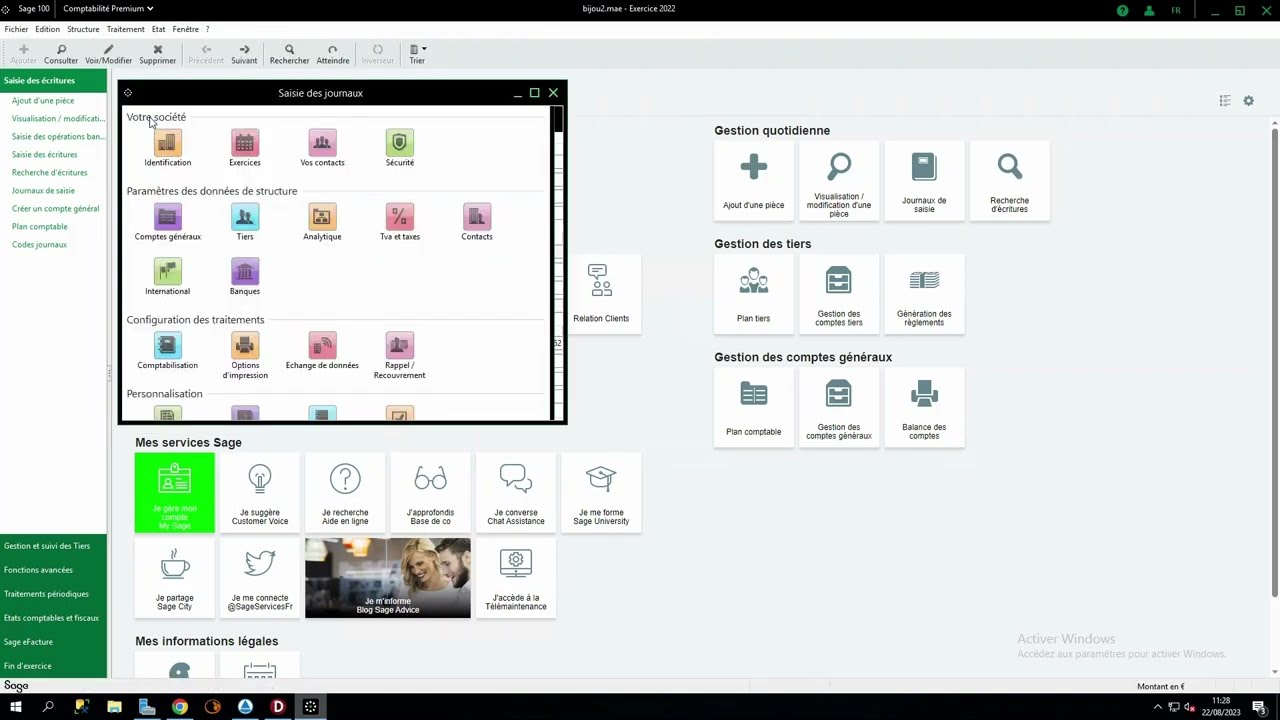Screen dimensions: 1280x720
Task: Open the Fenêtre menu
Action: (x=185, y=29)
